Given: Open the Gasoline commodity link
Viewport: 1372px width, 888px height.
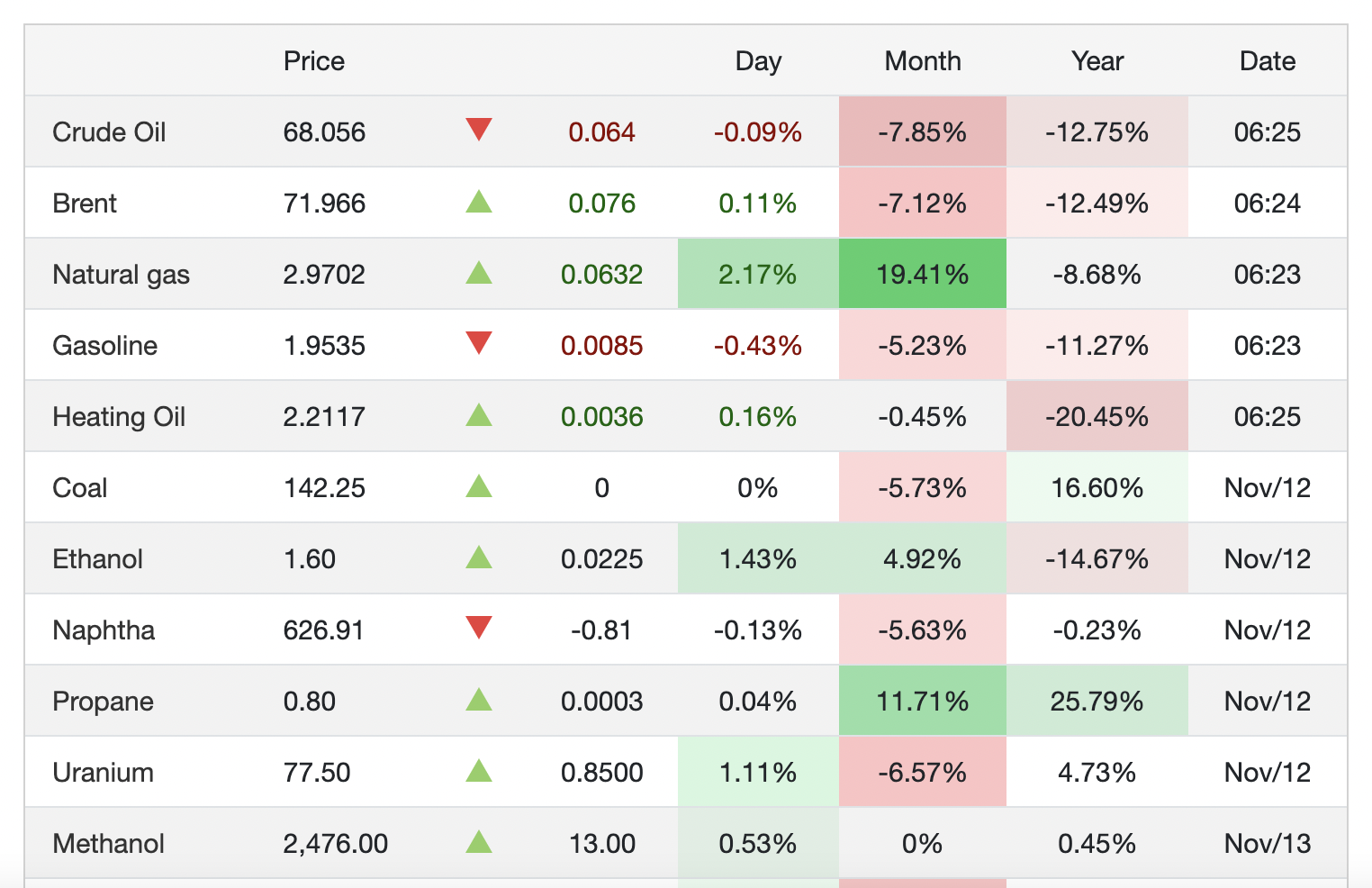Looking at the screenshot, I should point(104,346).
